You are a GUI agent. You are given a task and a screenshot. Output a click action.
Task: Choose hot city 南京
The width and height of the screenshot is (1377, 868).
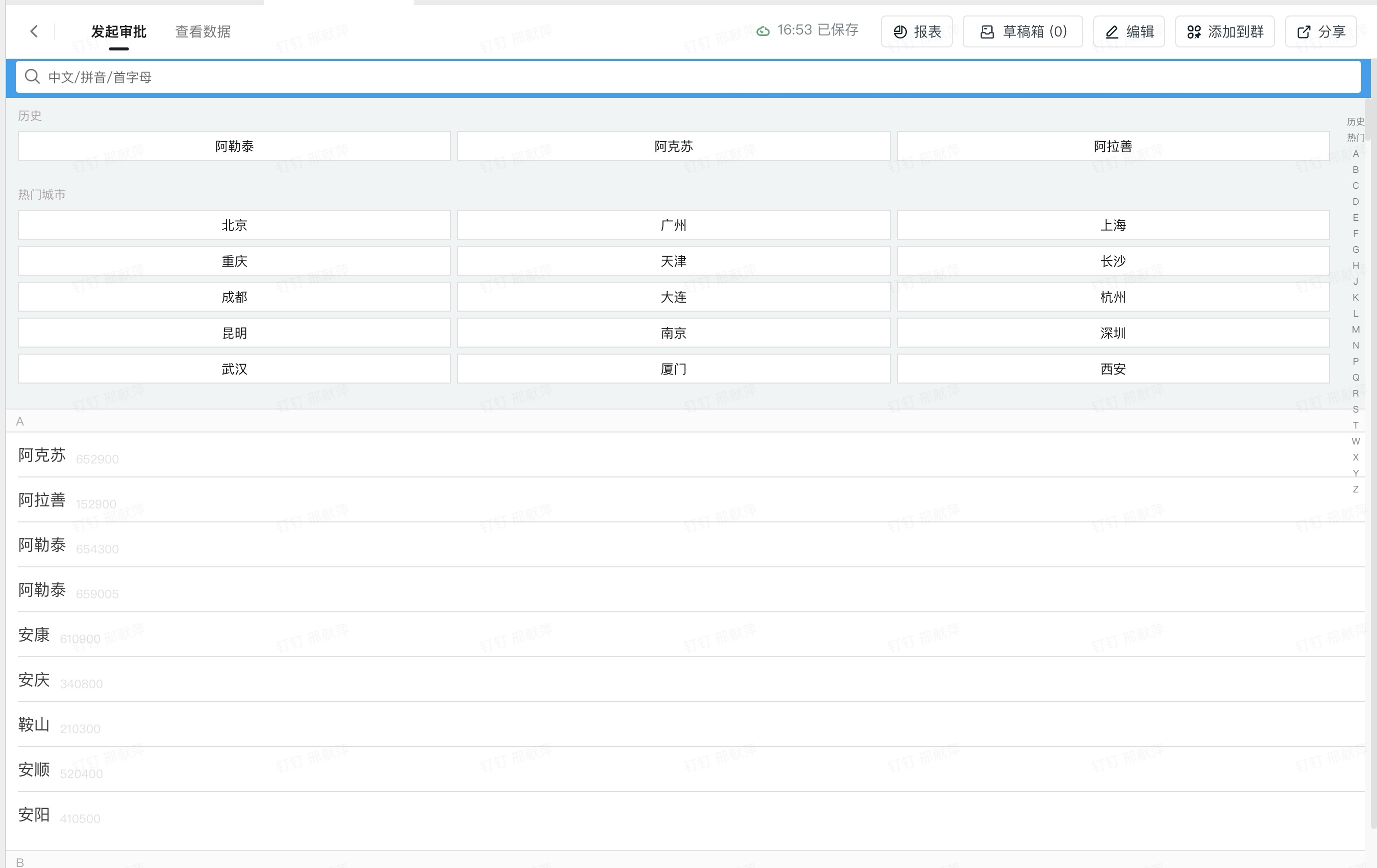point(674,333)
